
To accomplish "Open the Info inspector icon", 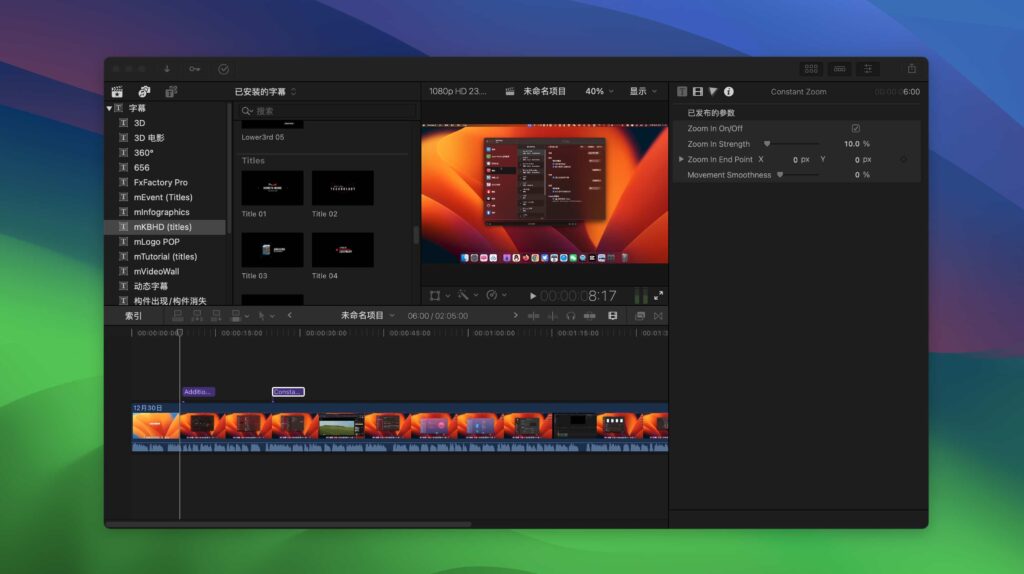I will coord(729,91).
